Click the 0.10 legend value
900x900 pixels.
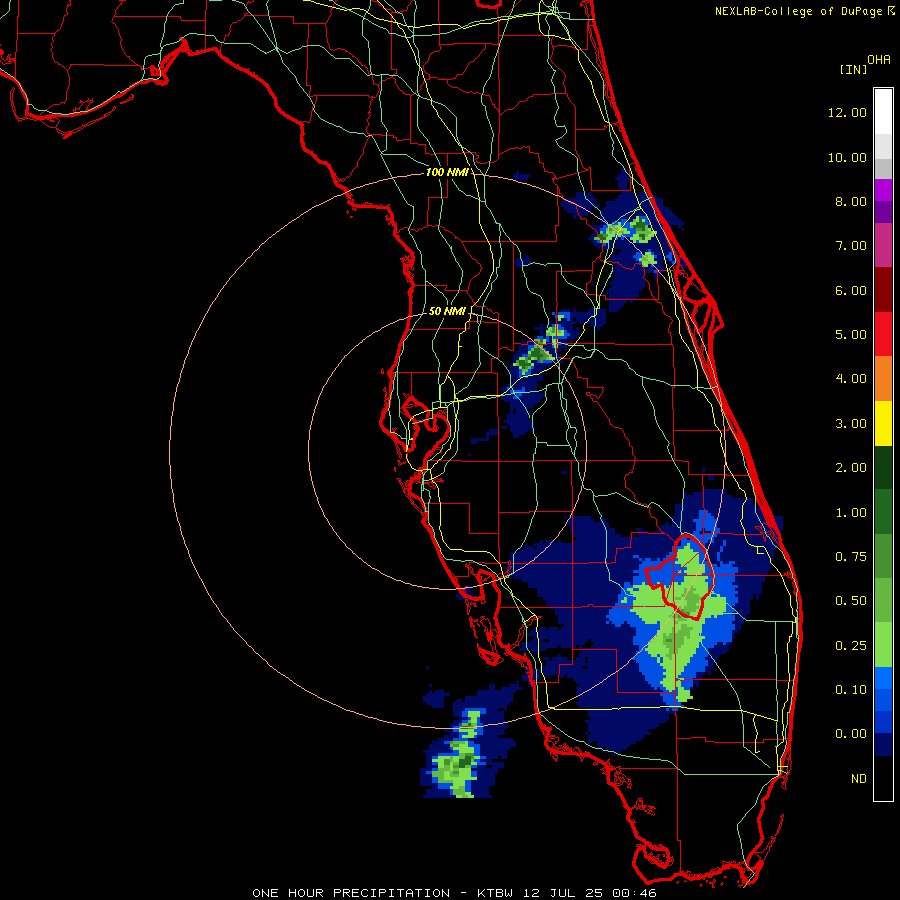[851, 690]
